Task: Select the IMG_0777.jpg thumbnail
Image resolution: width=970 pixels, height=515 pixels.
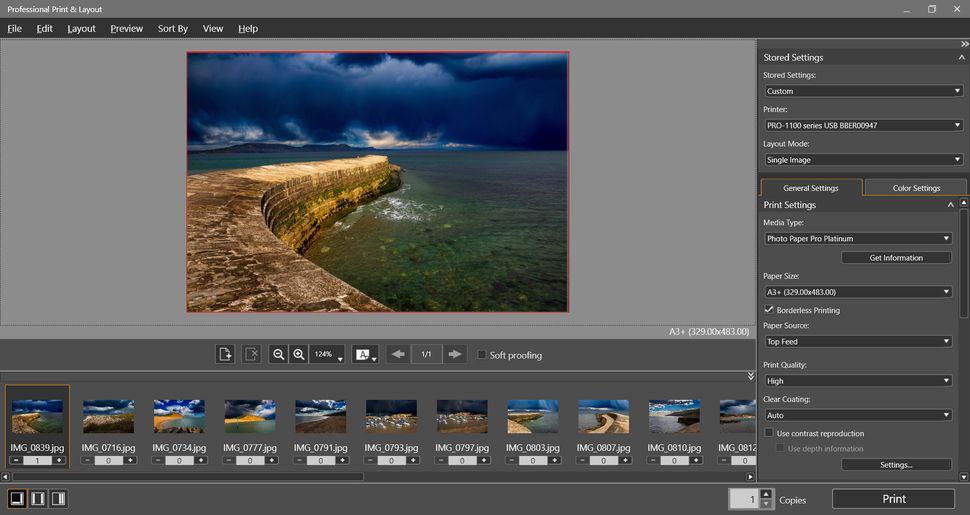Action: coord(250,416)
